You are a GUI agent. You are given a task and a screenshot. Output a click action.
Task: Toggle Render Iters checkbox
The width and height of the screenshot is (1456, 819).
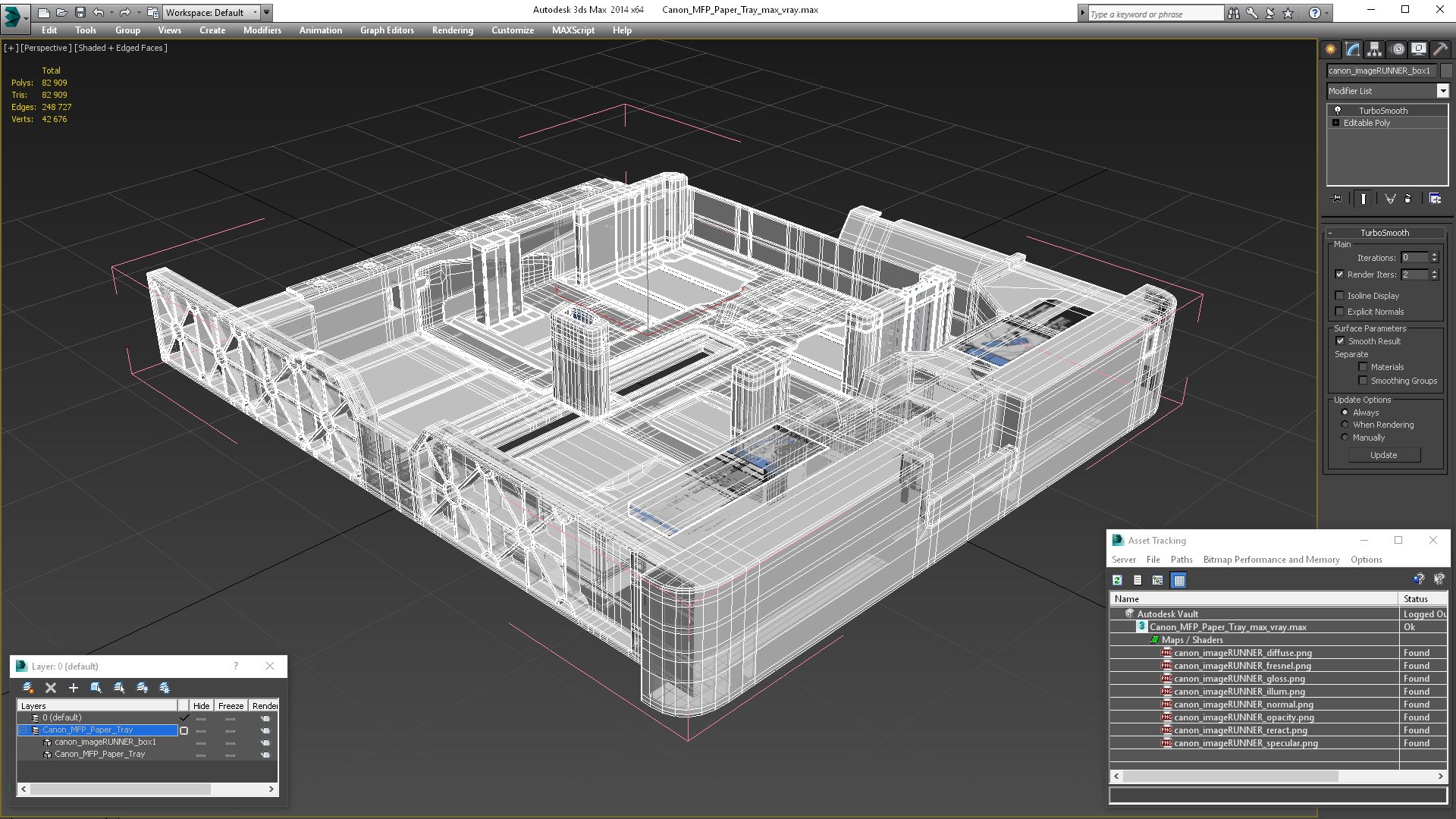click(1339, 275)
